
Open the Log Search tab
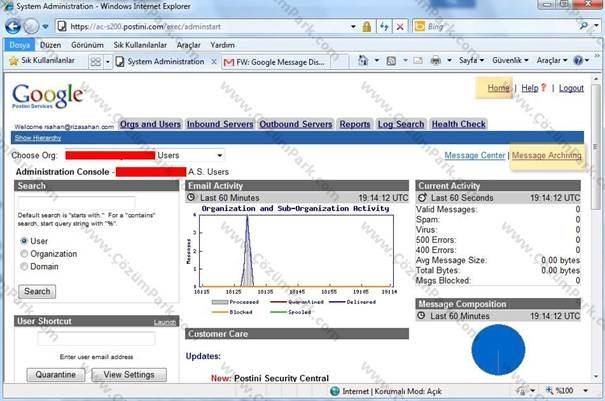point(401,124)
